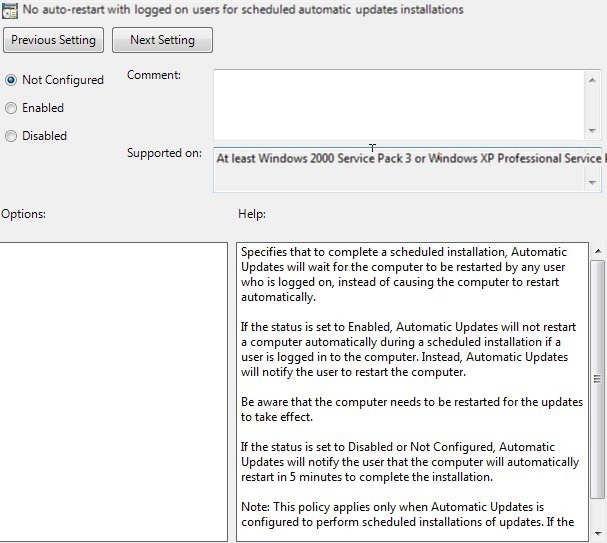Go to Next Setting
This screenshot has height=543, width=607.
[162, 40]
